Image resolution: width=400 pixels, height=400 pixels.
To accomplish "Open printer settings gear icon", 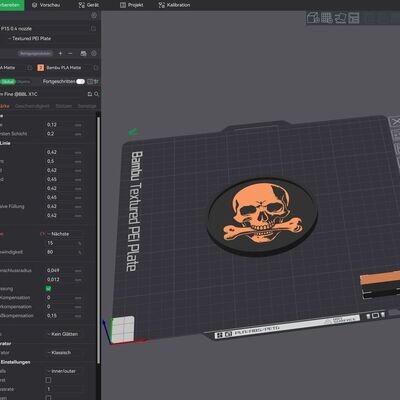I will pyautogui.click(x=94, y=15).
